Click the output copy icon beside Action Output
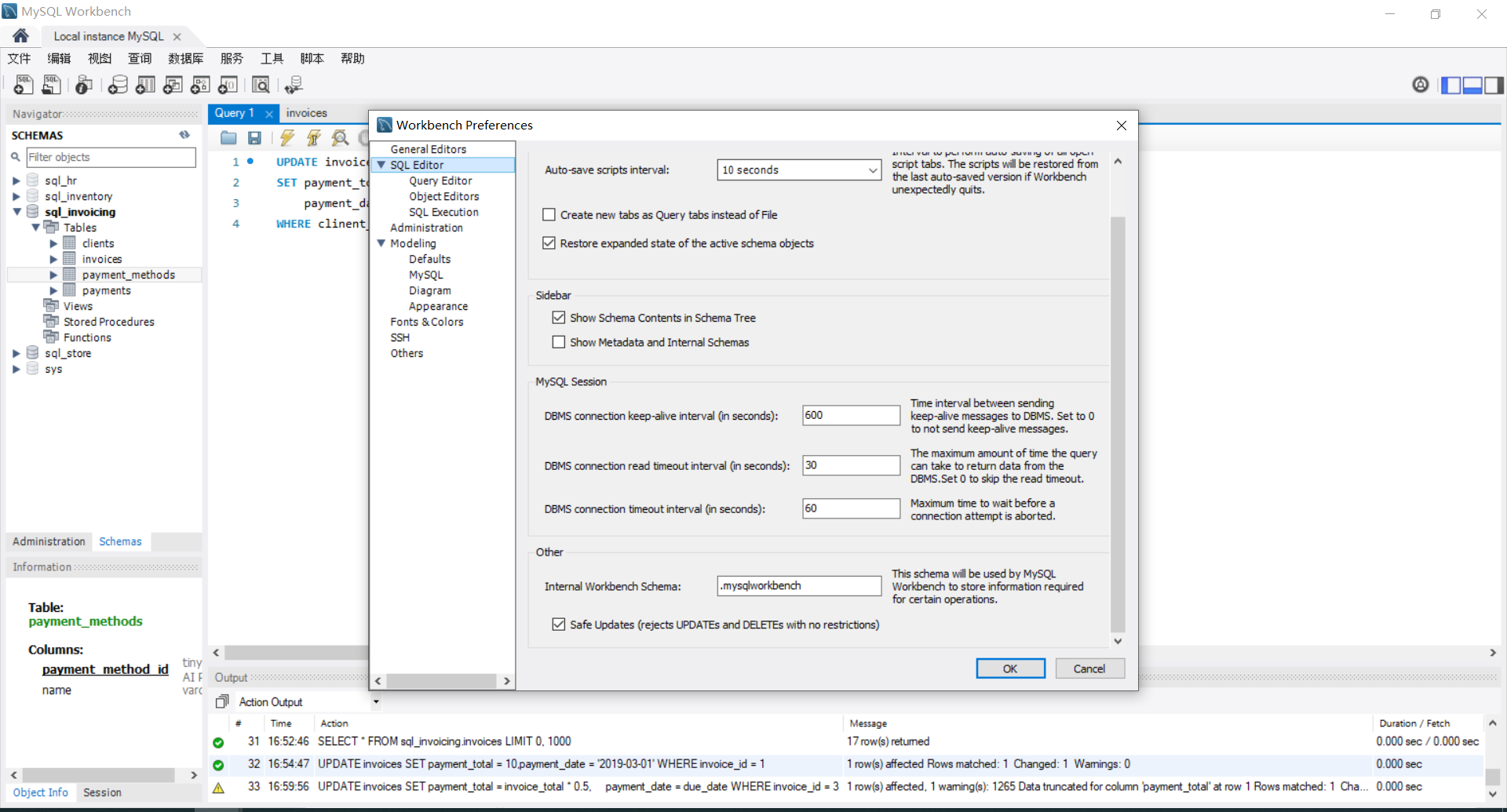Image resolution: width=1507 pixels, height=812 pixels. (222, 701)
